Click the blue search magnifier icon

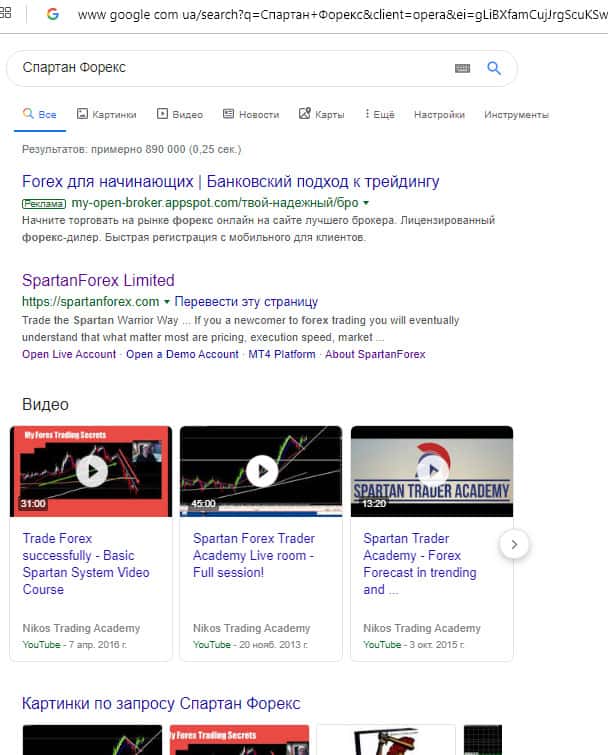coord(493,68)
